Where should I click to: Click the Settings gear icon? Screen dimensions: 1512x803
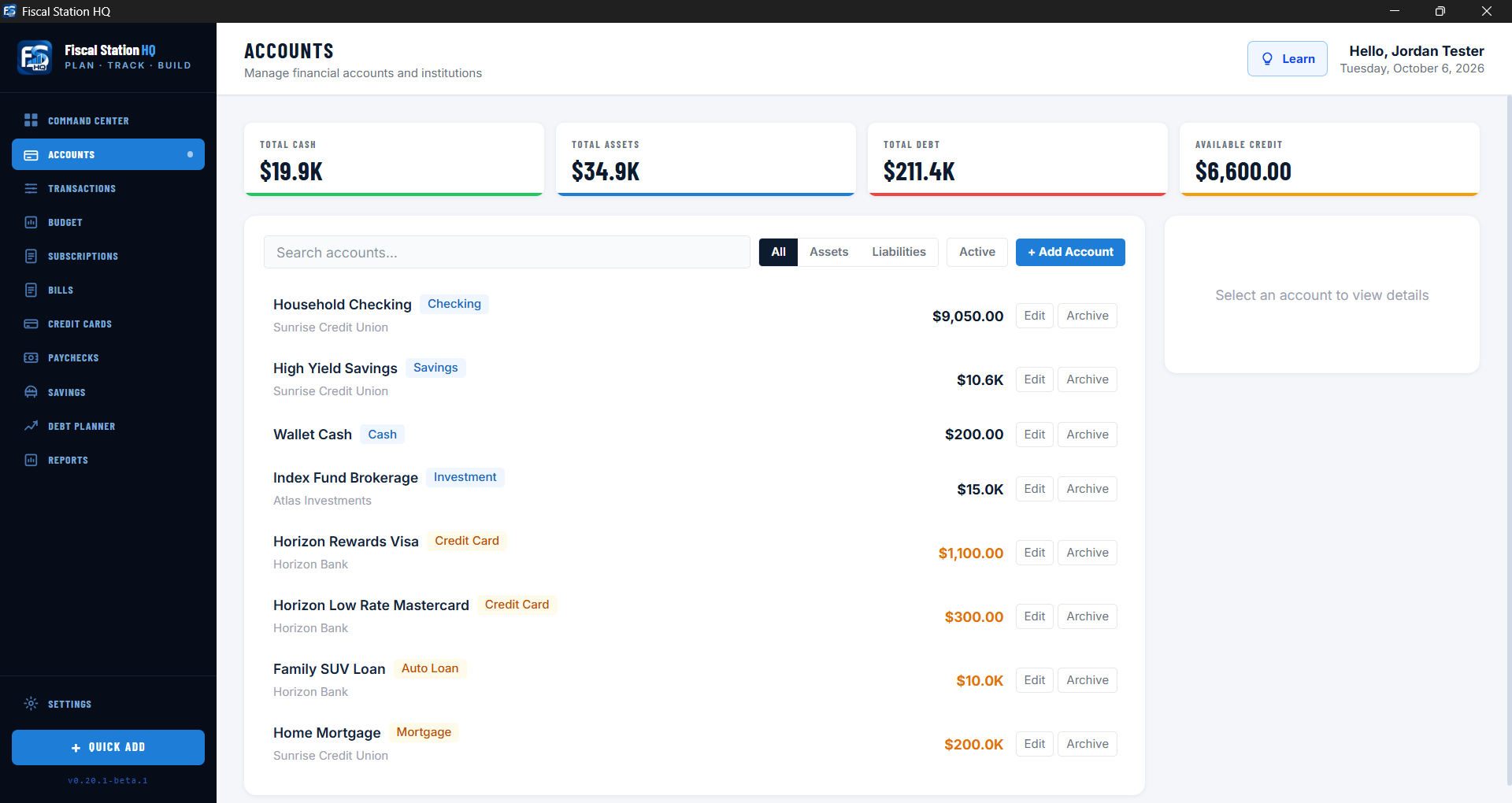[x=31, y=704]
